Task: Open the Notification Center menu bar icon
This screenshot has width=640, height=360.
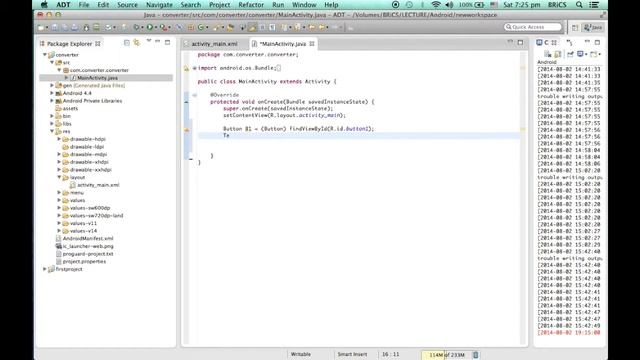Action: (594, 5)
